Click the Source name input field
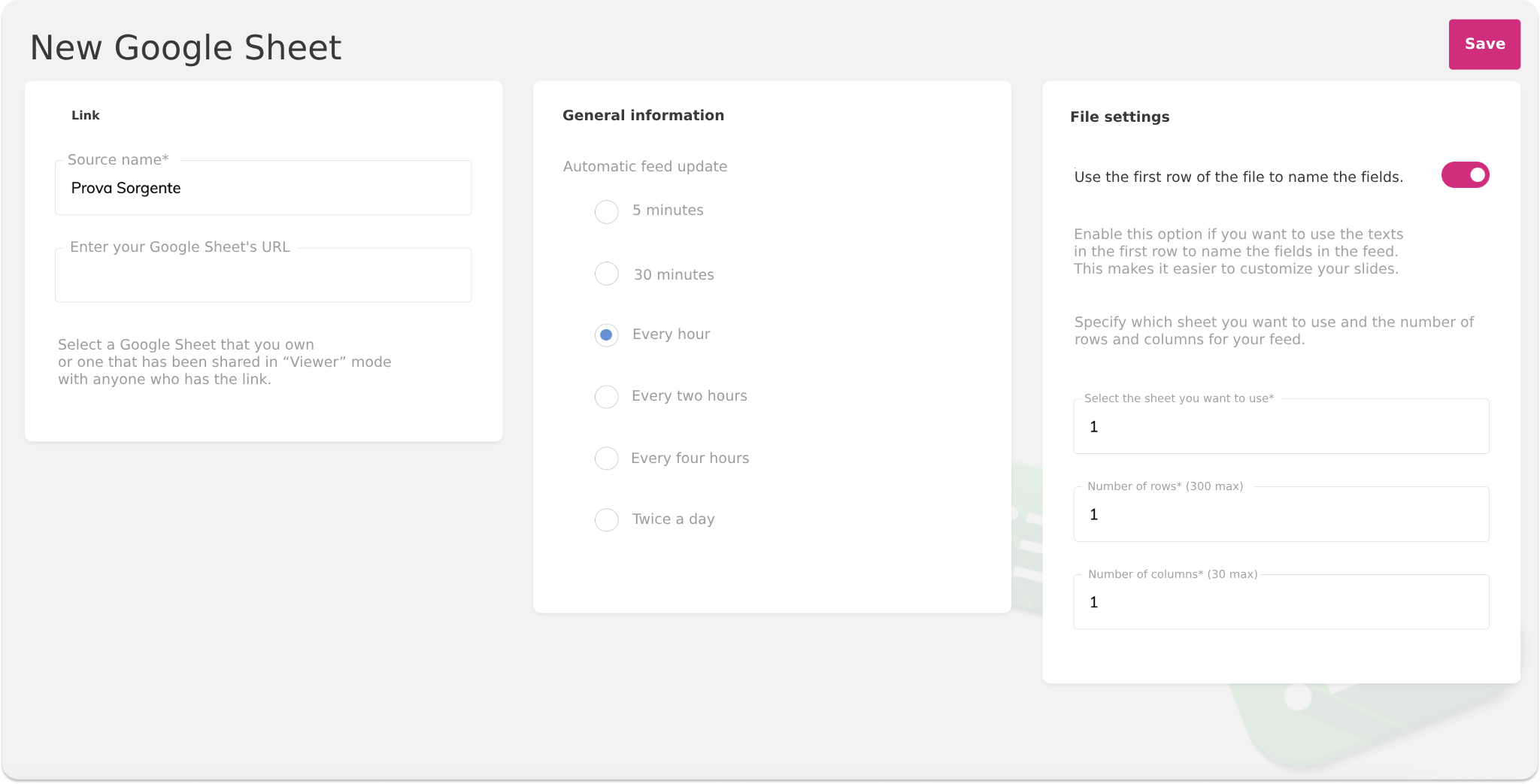The image size is (1540, 784). click(263, 188)
